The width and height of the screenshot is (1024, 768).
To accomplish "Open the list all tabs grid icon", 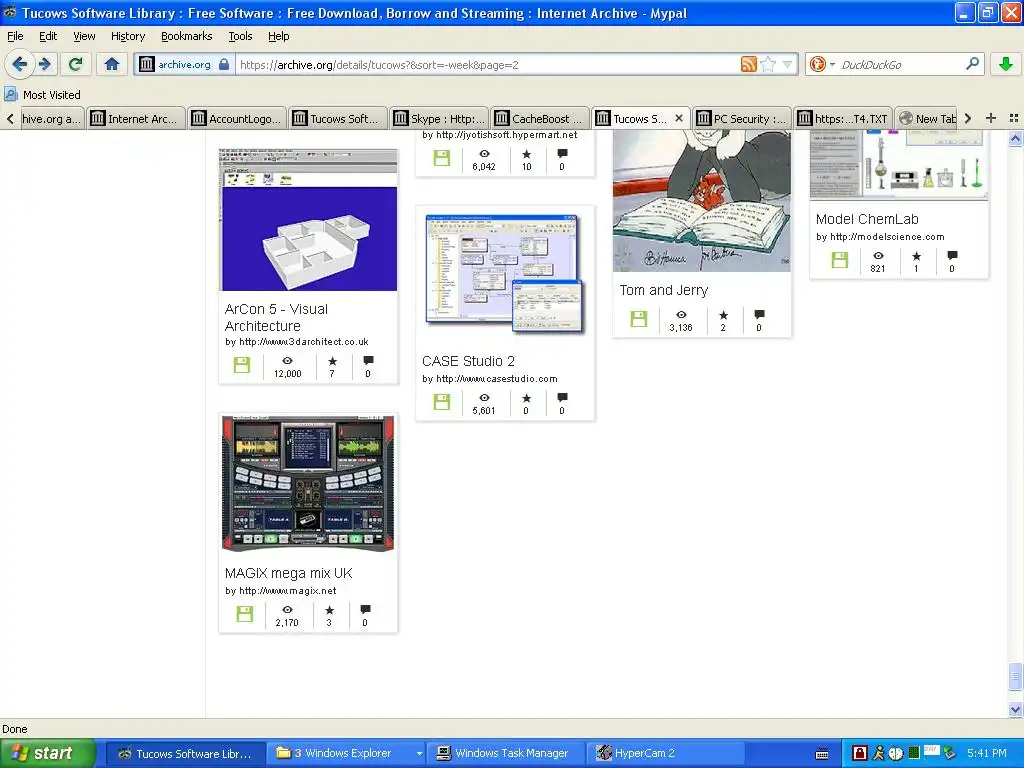I will pos(1014,118).
